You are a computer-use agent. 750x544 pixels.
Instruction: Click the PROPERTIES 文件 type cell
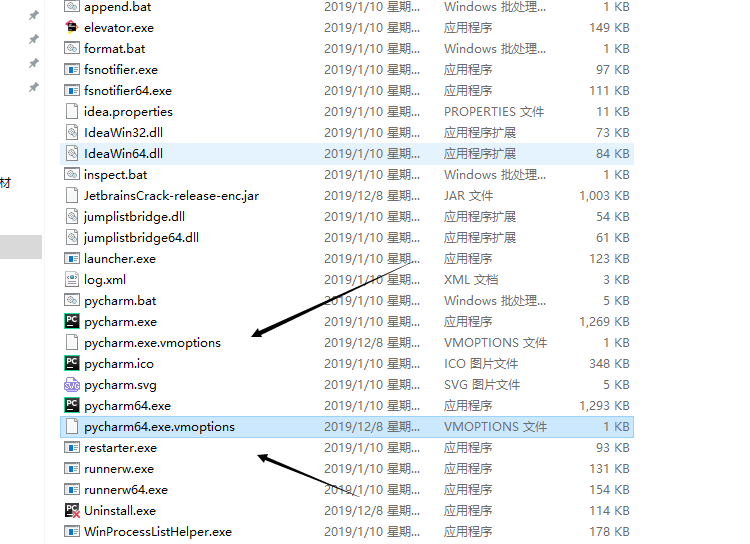[494, 111]
